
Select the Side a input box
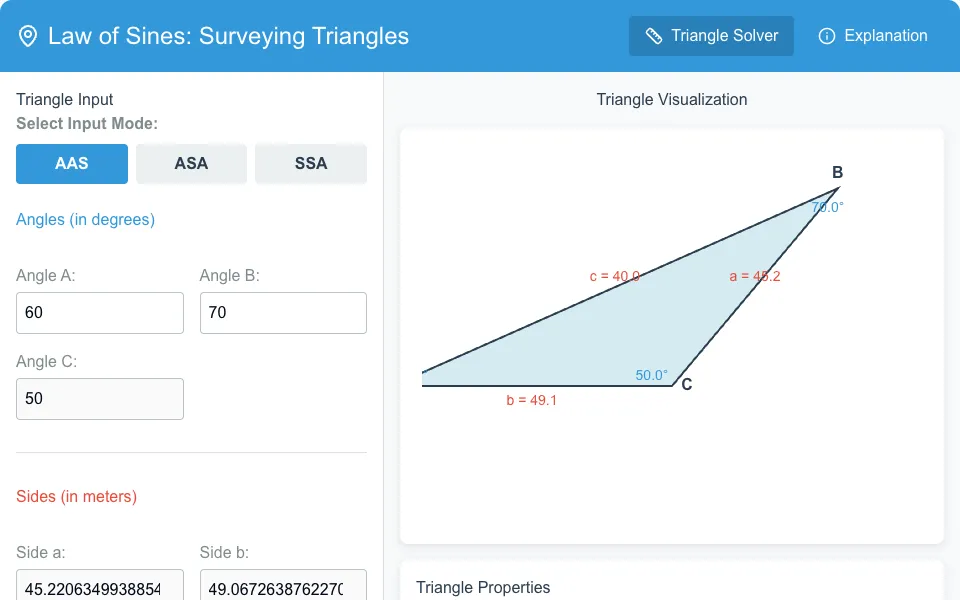(100, 585)
